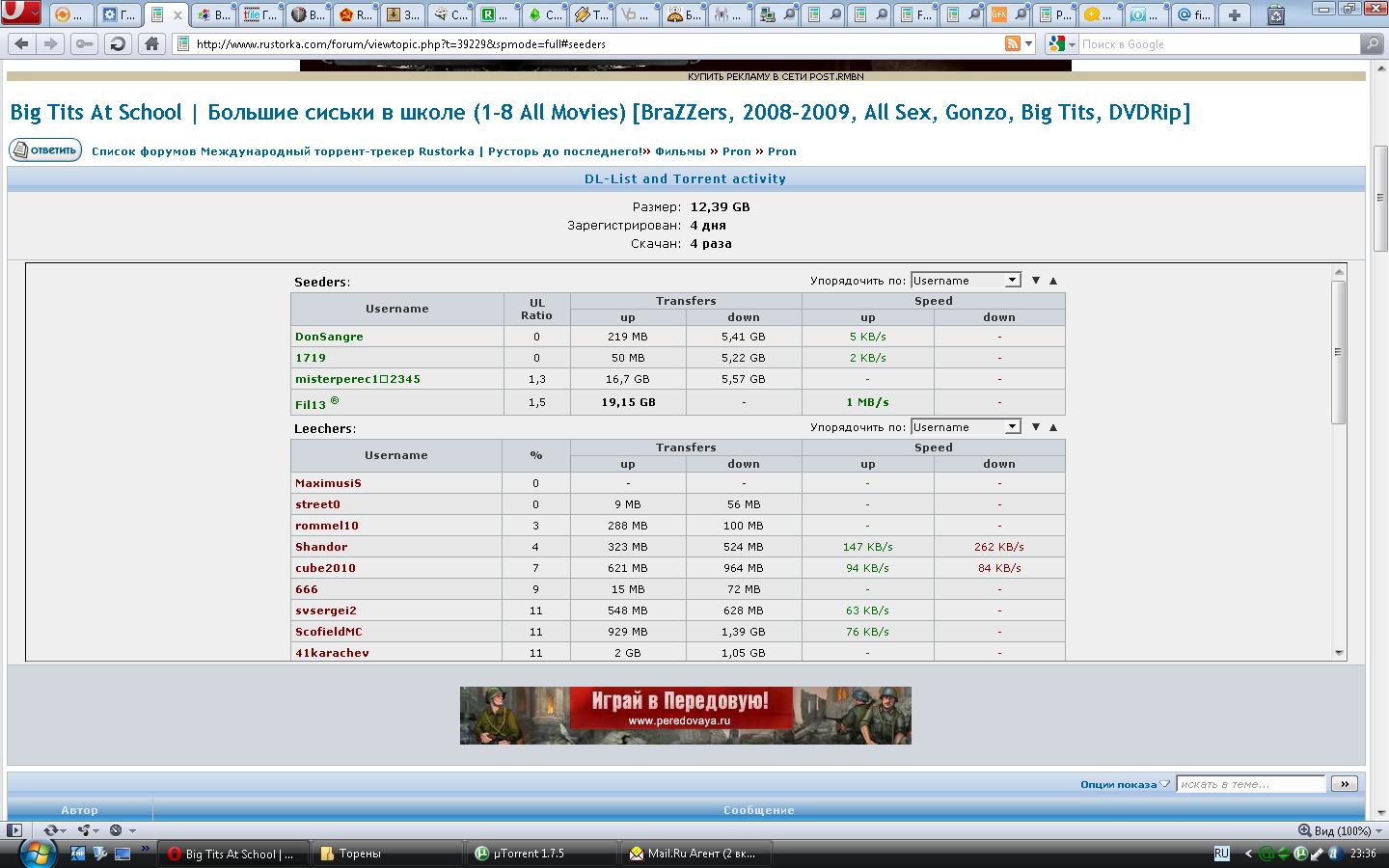Open the 'Играй в Передовую!' banner ad
The height and width of the screenshot is (868, 1389).
click(x=686, y=715)
